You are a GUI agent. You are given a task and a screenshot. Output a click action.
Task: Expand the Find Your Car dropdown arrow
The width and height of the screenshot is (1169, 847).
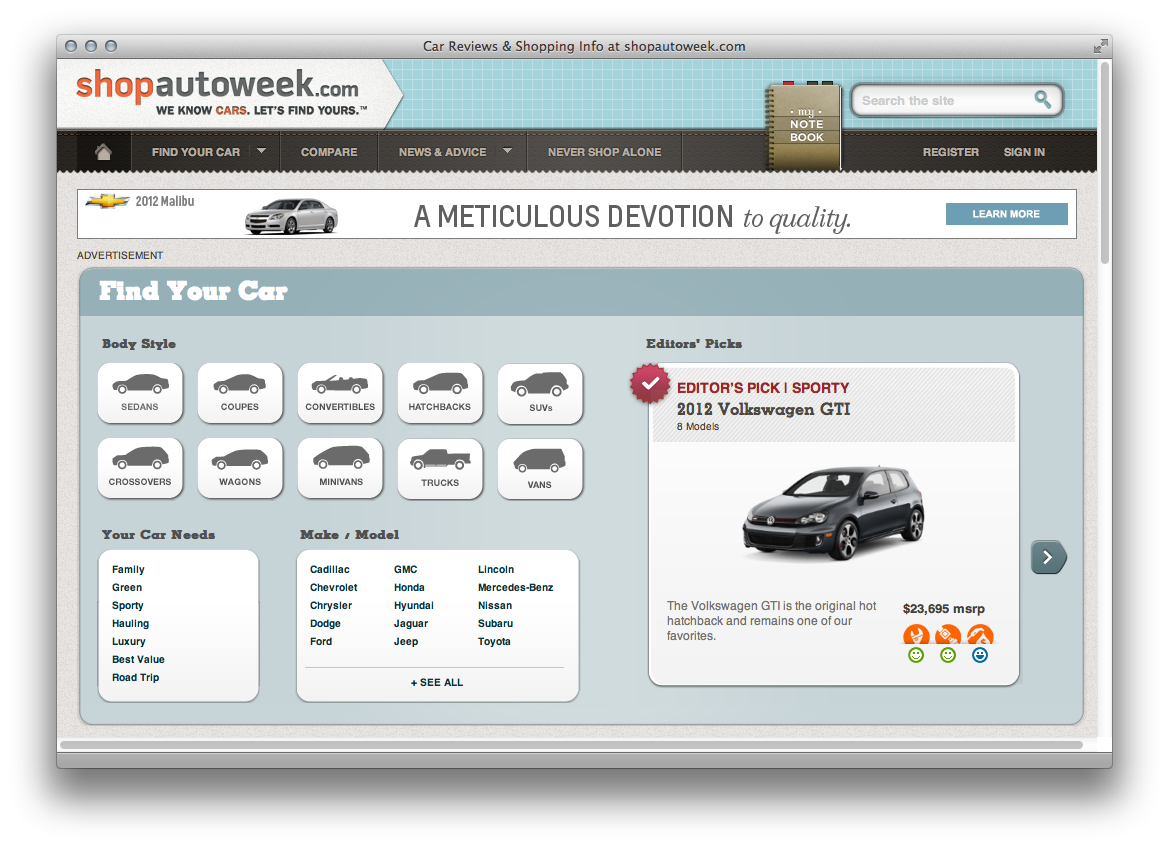262,151
